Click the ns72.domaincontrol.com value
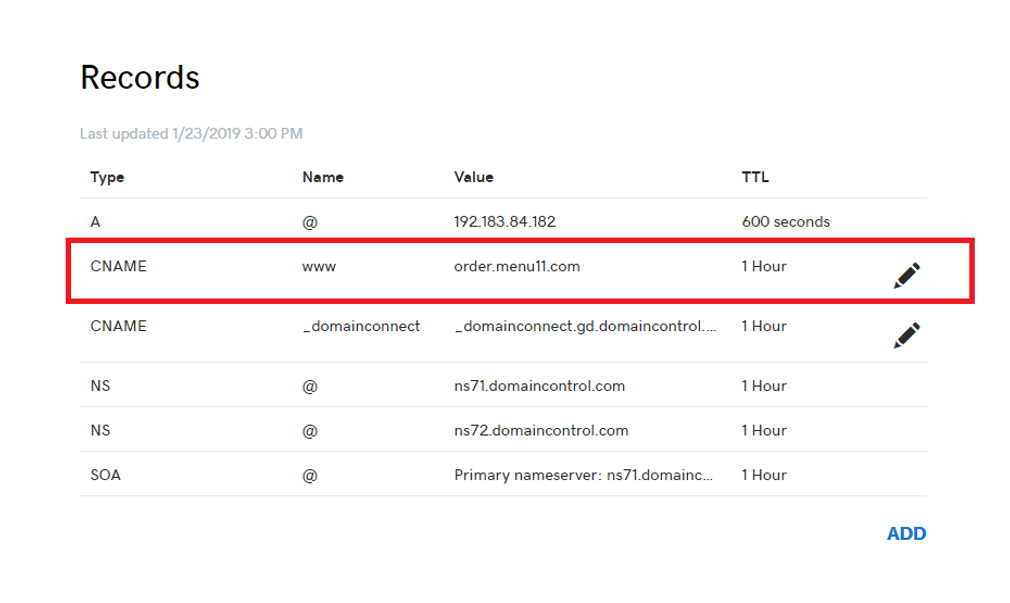 541,430
